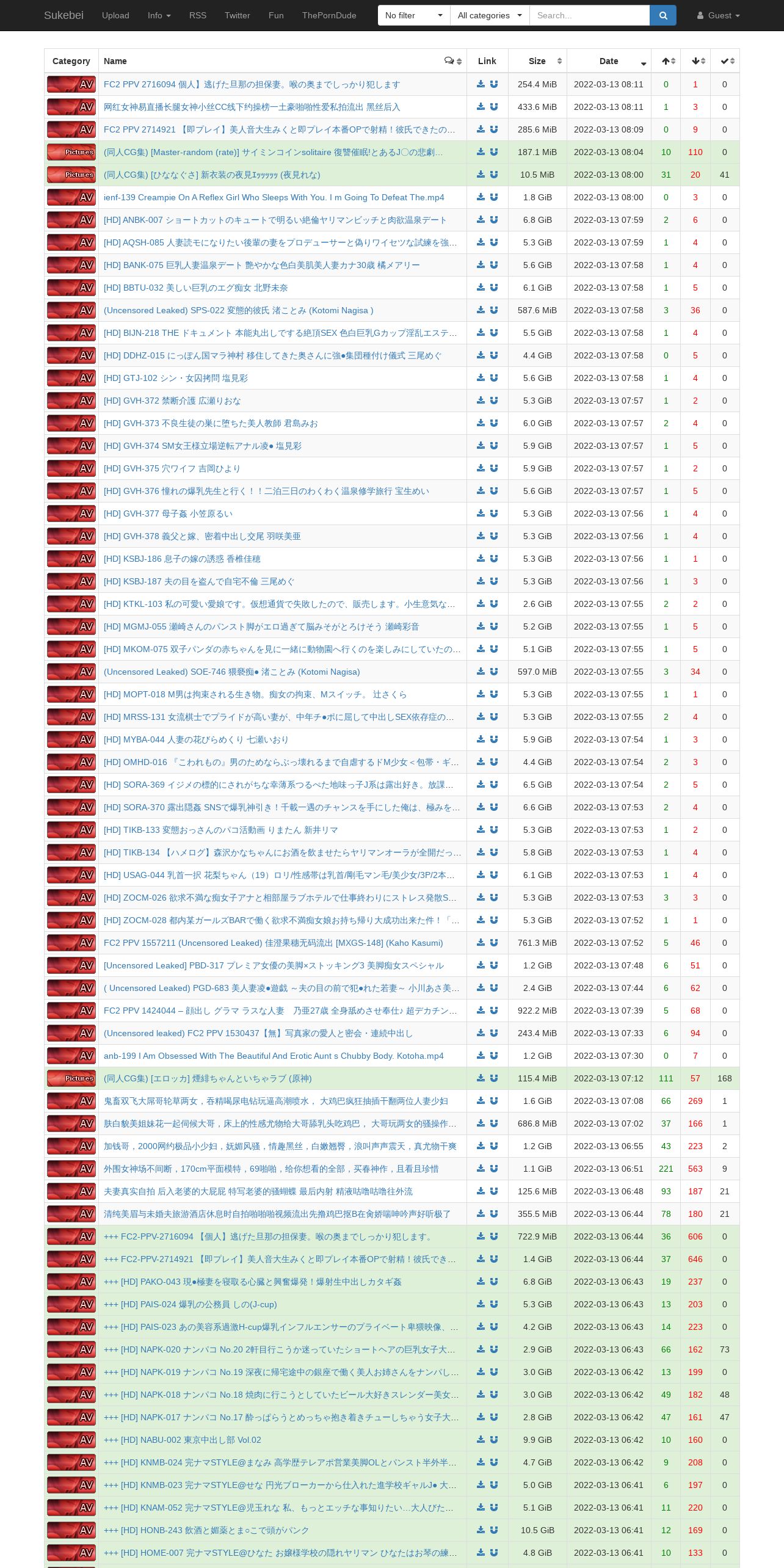
Task: Click the search magnifier button
Action: pos(663,15)
